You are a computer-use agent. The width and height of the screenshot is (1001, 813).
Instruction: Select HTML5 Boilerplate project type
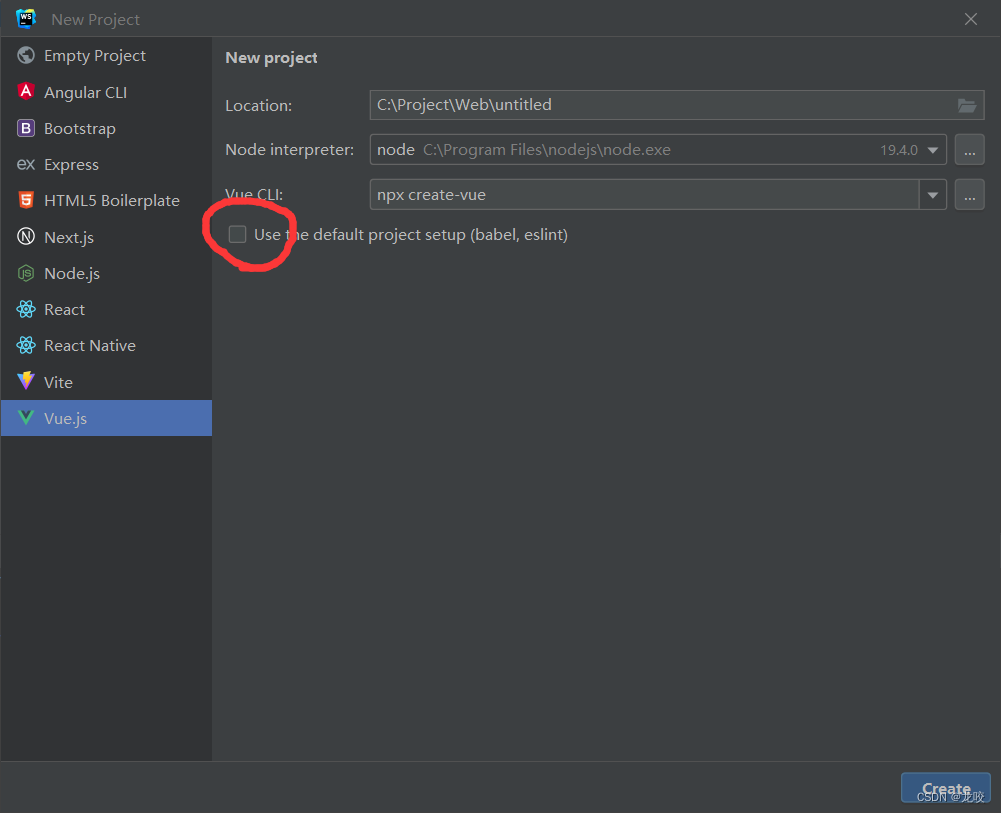[107, 200]
